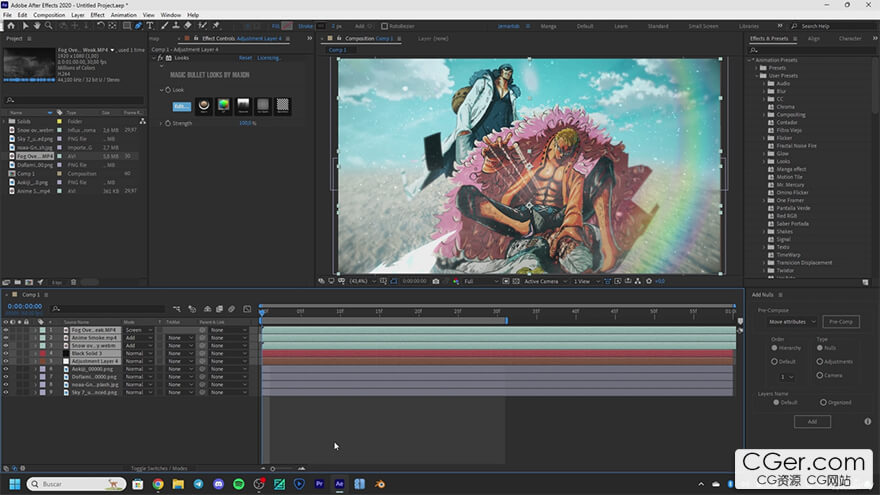The image size is (880, 495).
Task: Open the graph editor icon in timeline
Action: tap(247, 309)
